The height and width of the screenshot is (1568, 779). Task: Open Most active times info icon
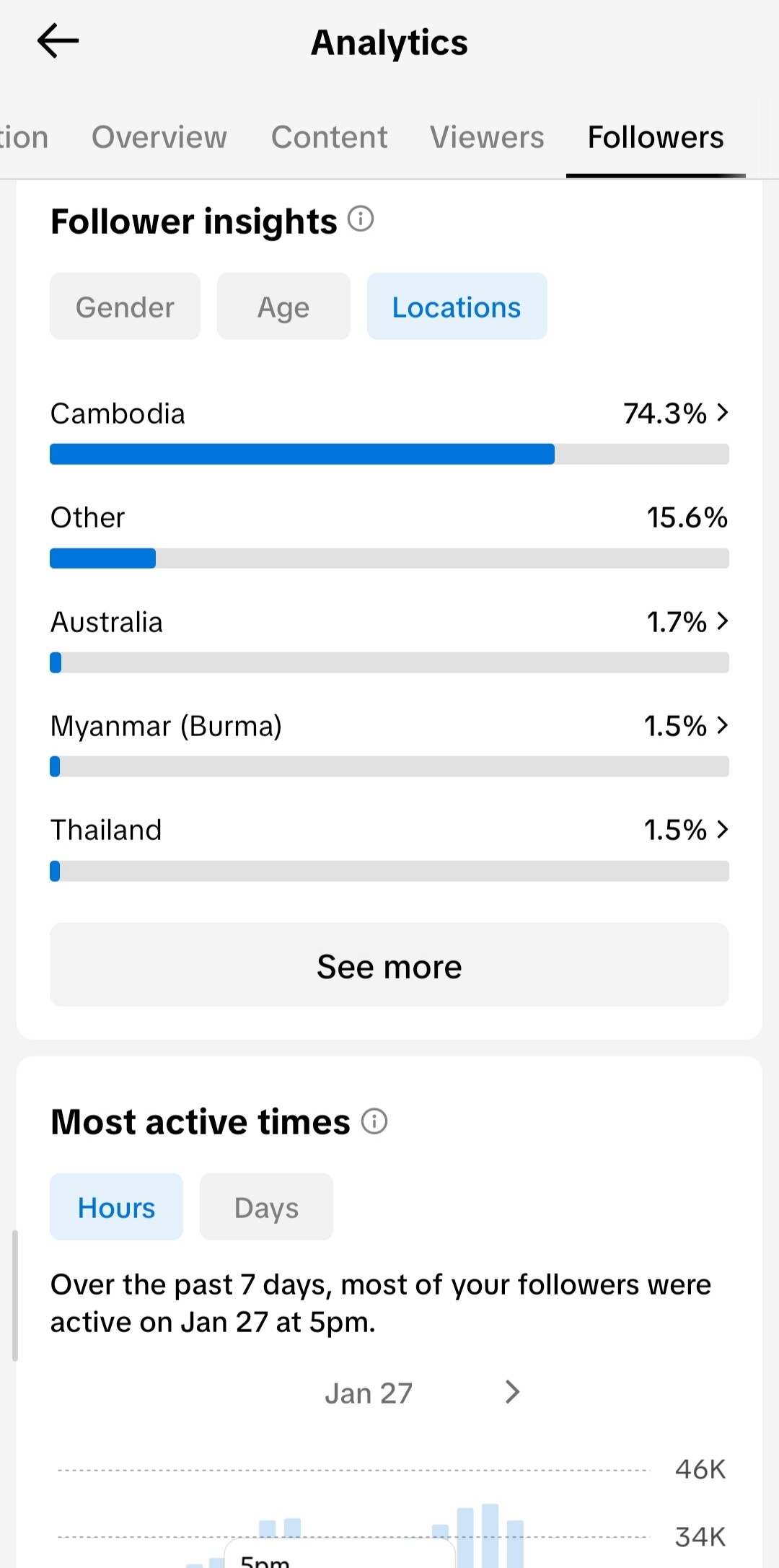374,1121
